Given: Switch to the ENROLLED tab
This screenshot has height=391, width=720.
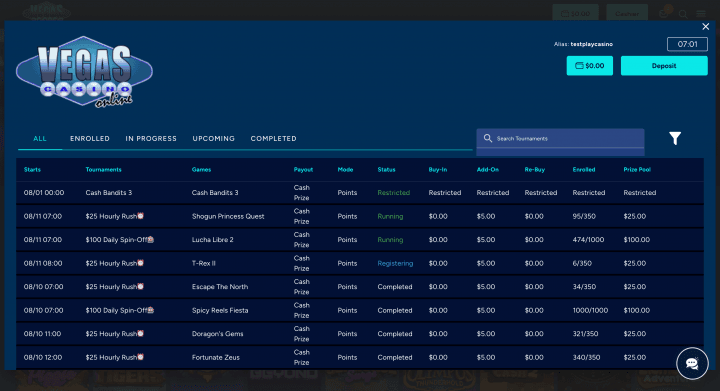Looking at the screenshot, I should (90, 139).
